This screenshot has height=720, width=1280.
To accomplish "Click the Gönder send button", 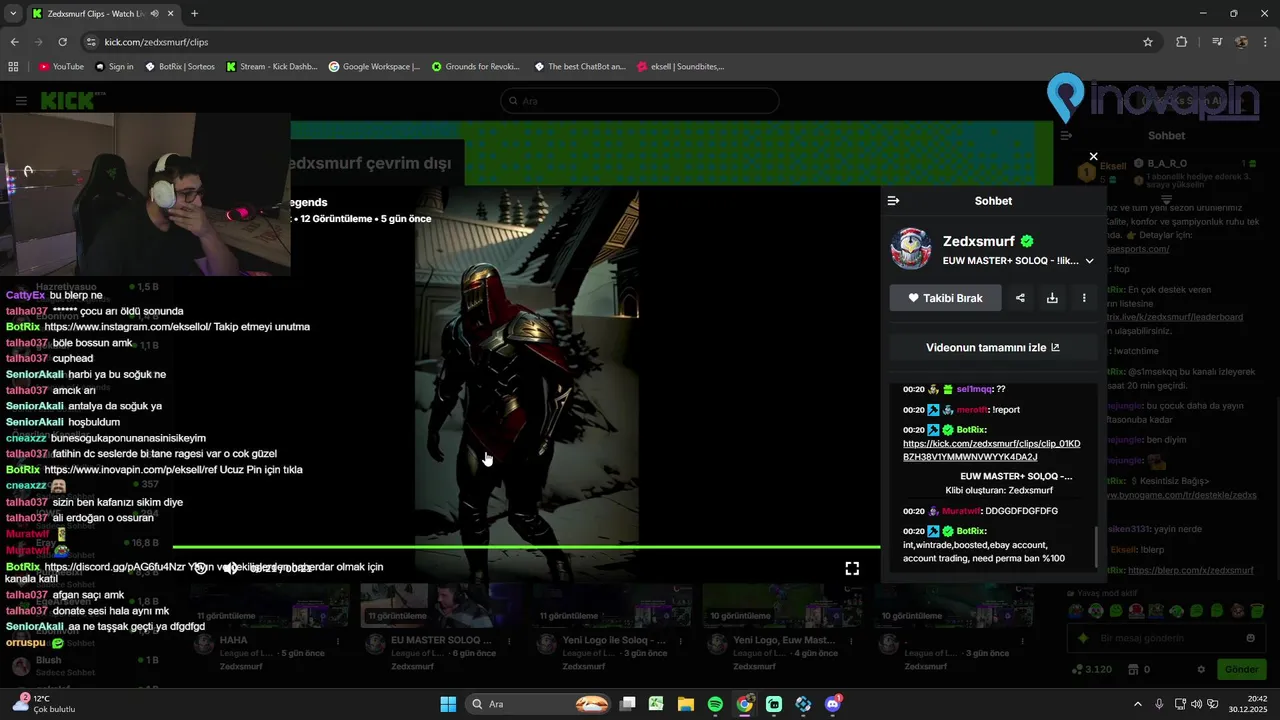I will click(1241, 669).
